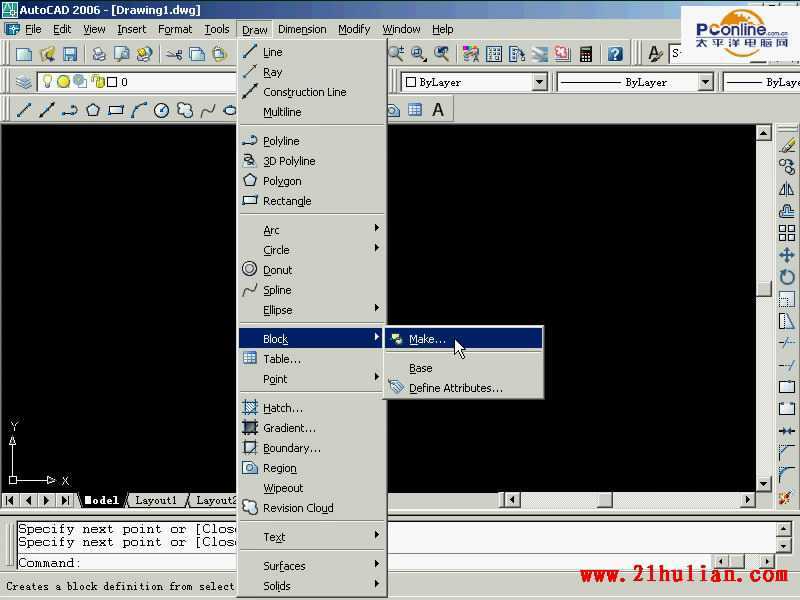800x600 pixels.
Task: Click drawing area vertical scroll up arrow
Action: 763,133
